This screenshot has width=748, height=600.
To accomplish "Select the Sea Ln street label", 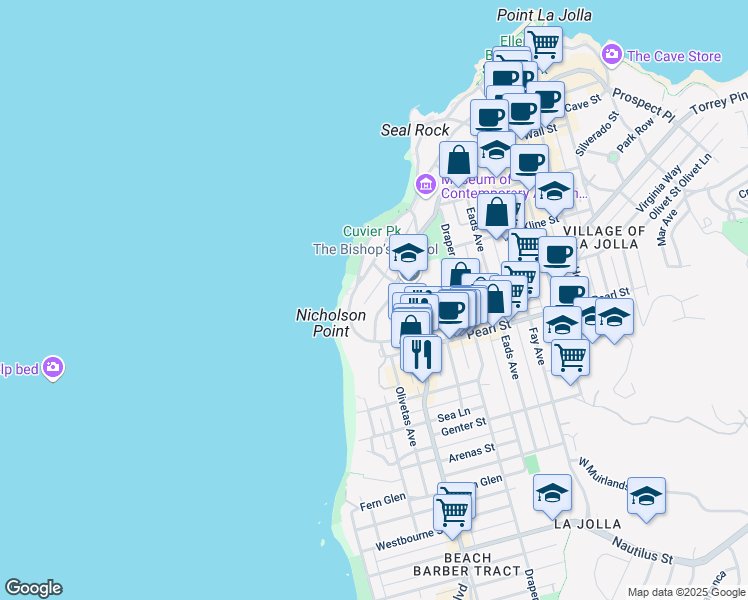I will tap(454, 415).
